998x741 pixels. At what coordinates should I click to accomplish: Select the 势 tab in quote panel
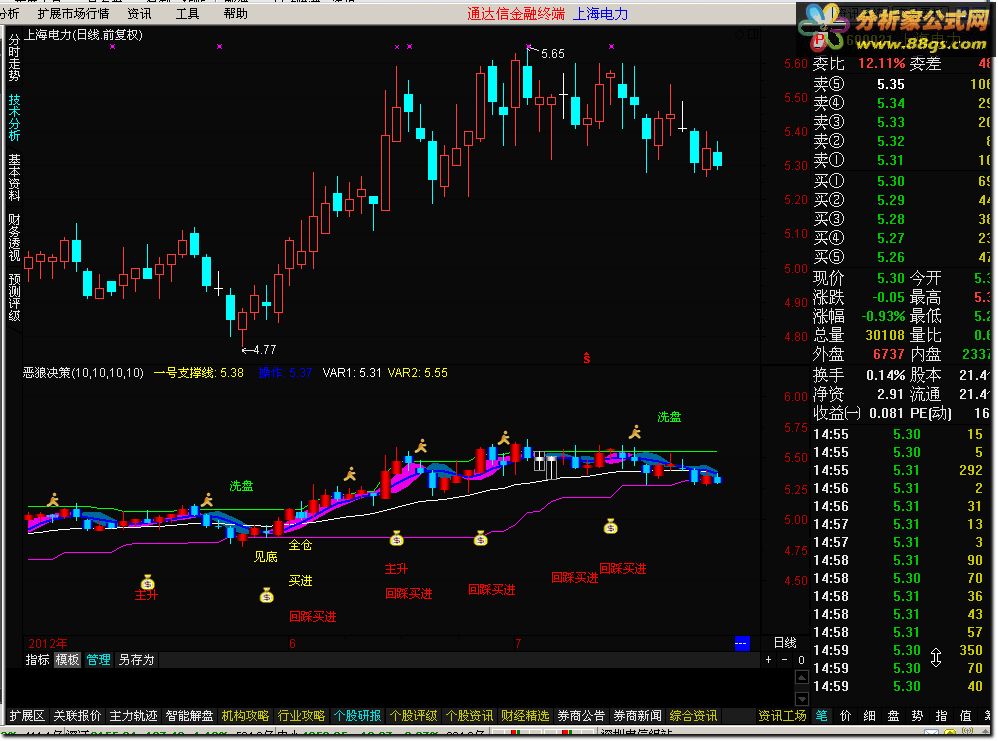917,716
